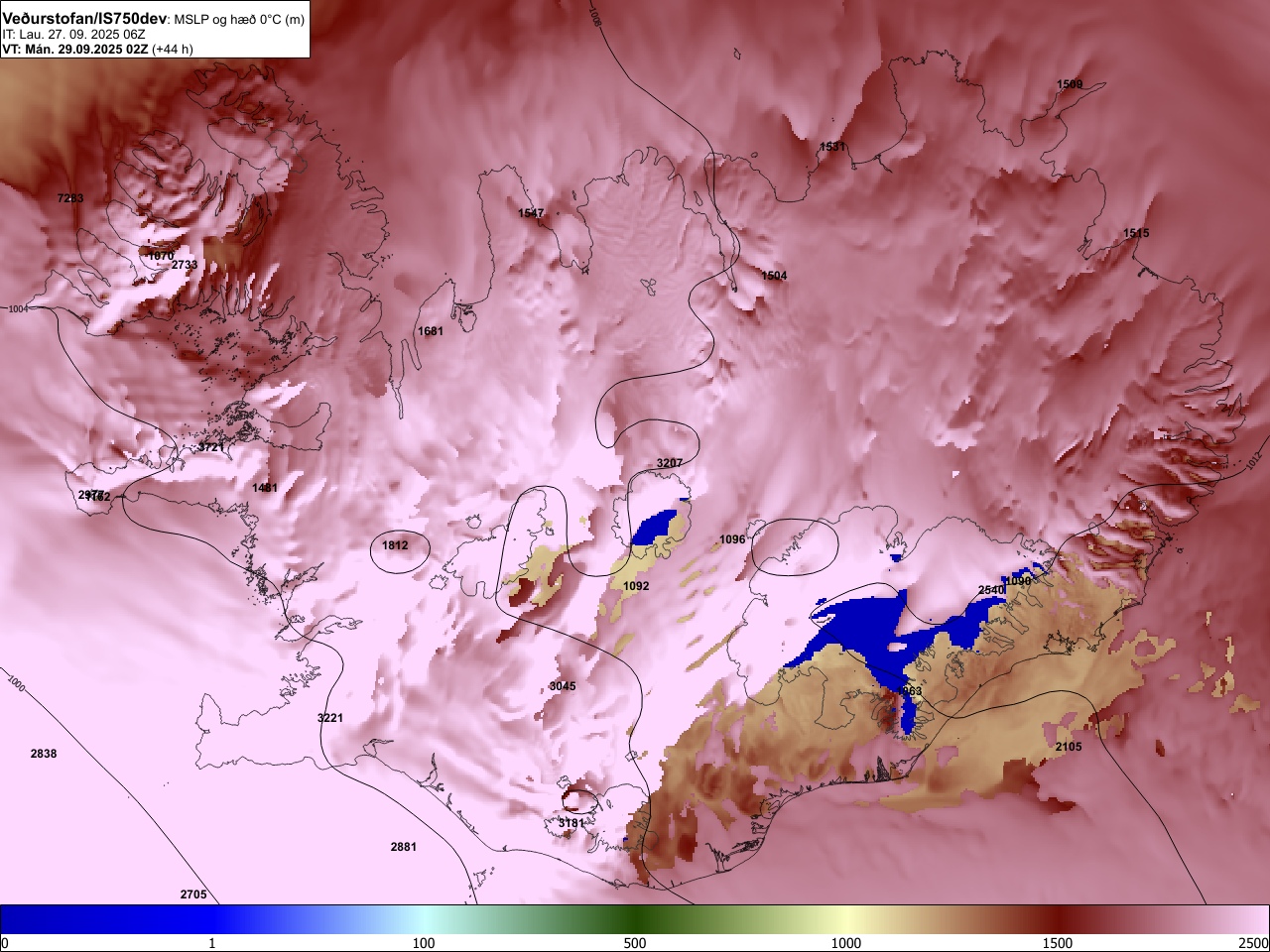1270x952 pixels.
Task: Click the 1681 map value
Action: coord(431,331)
